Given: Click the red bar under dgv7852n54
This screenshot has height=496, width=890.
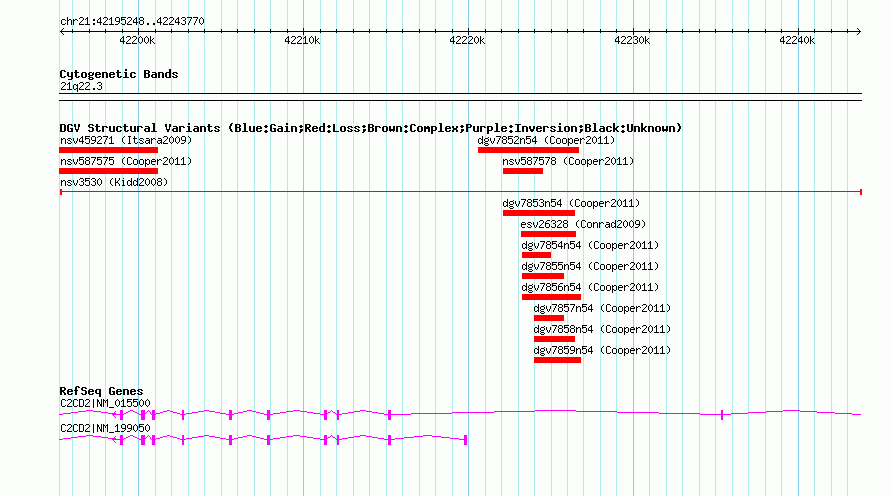Looking at the screenshot, I should click(x=528, y=150).
